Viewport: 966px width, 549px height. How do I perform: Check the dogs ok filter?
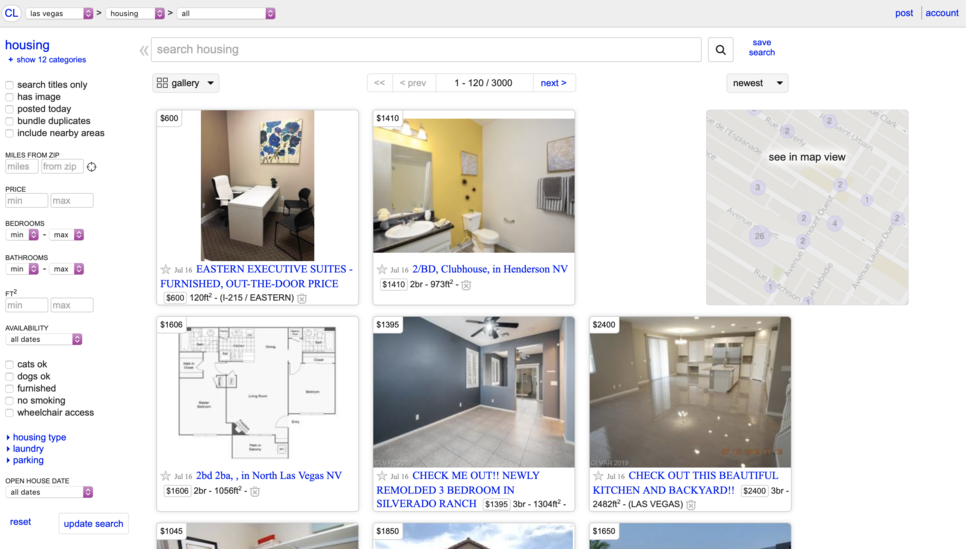9,376
